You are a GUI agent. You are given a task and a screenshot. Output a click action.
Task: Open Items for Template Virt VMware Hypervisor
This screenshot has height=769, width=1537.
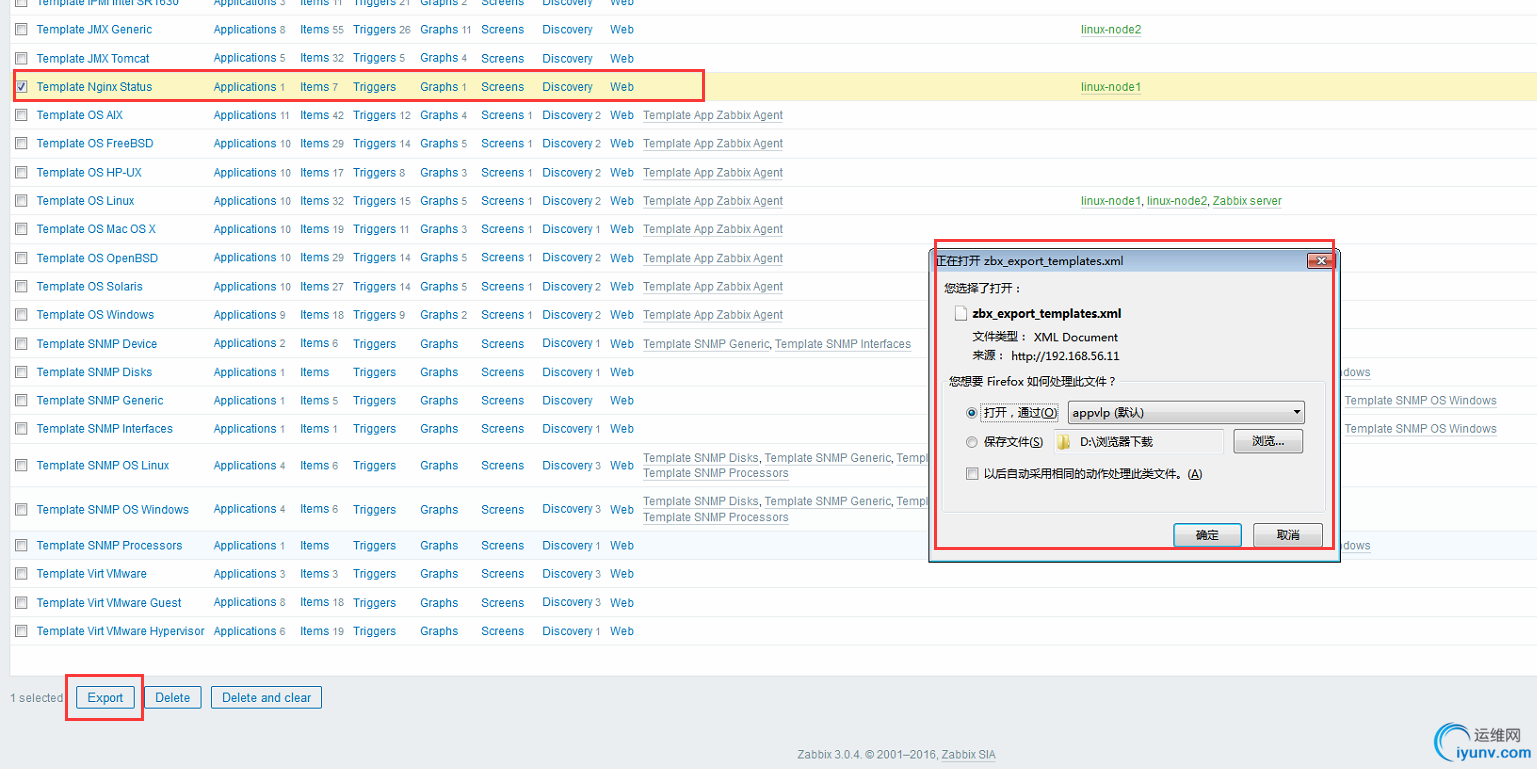(314, 631)
